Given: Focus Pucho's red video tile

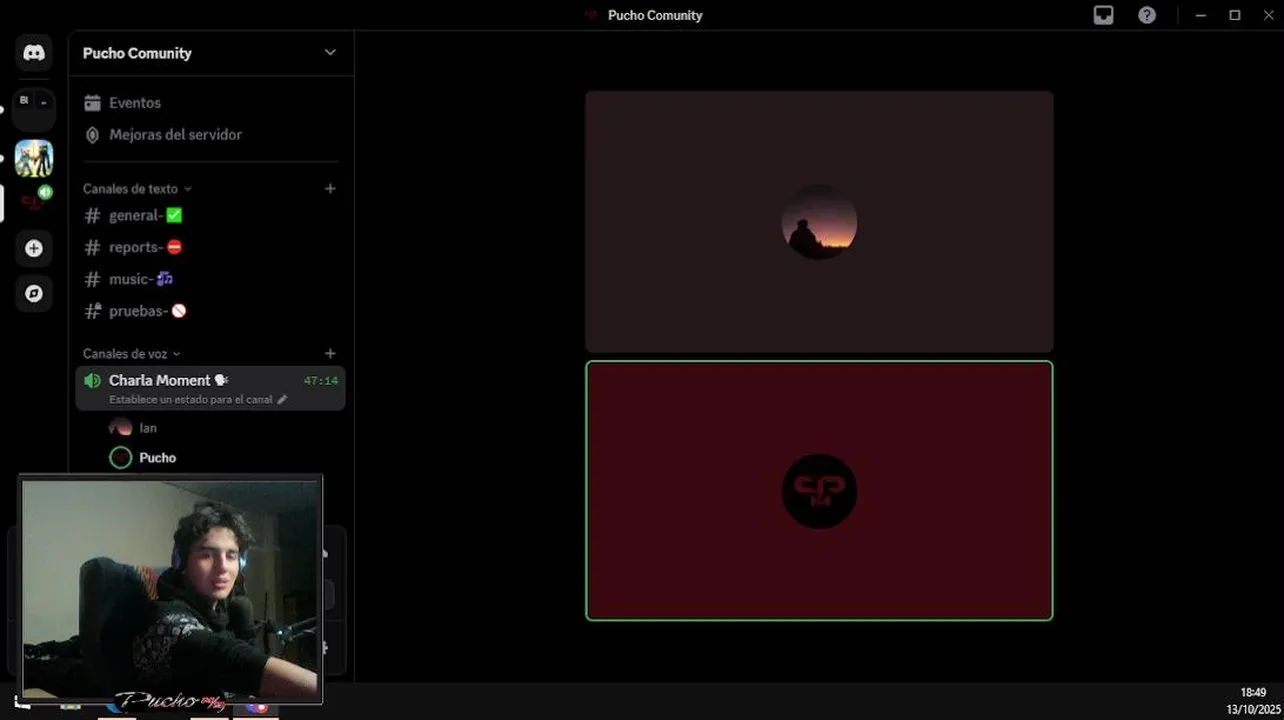Looking at the screenshot, I should click(x=819, y=491).
